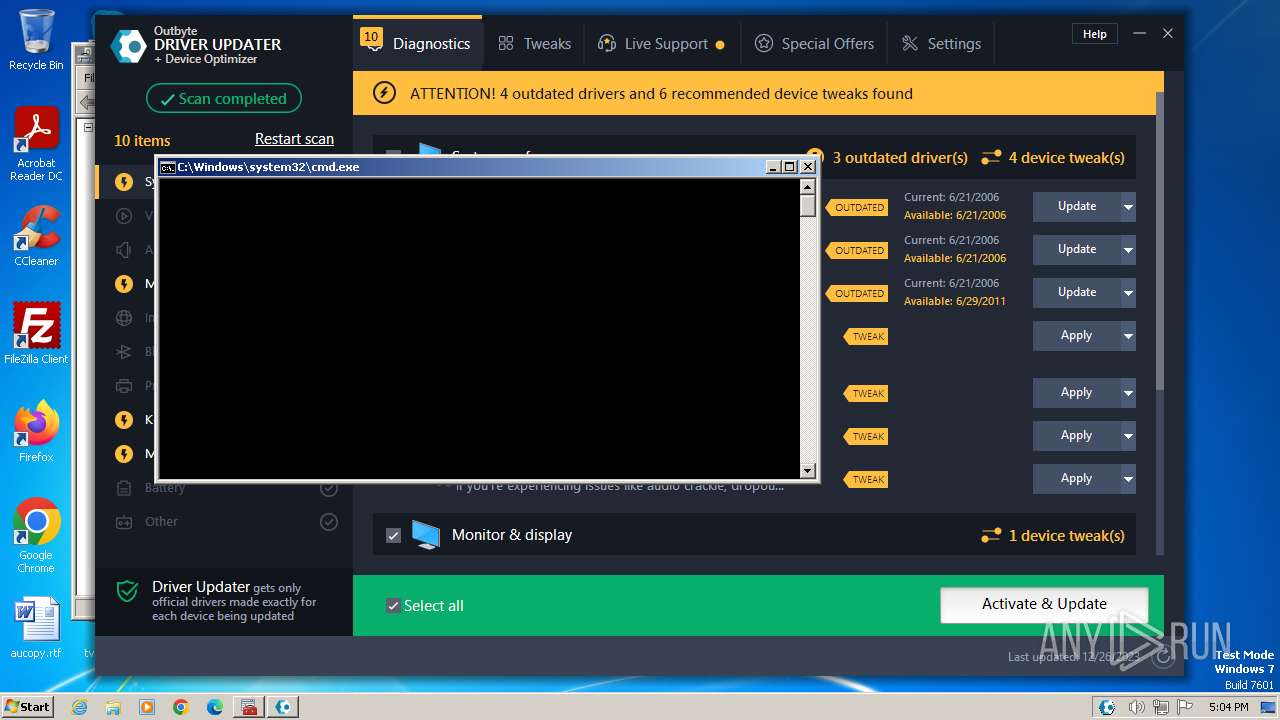This screenshot has width=1280, height=720.
Task: Expand the first Apply button dropdown arrow
Action: tap(1128, 336)
